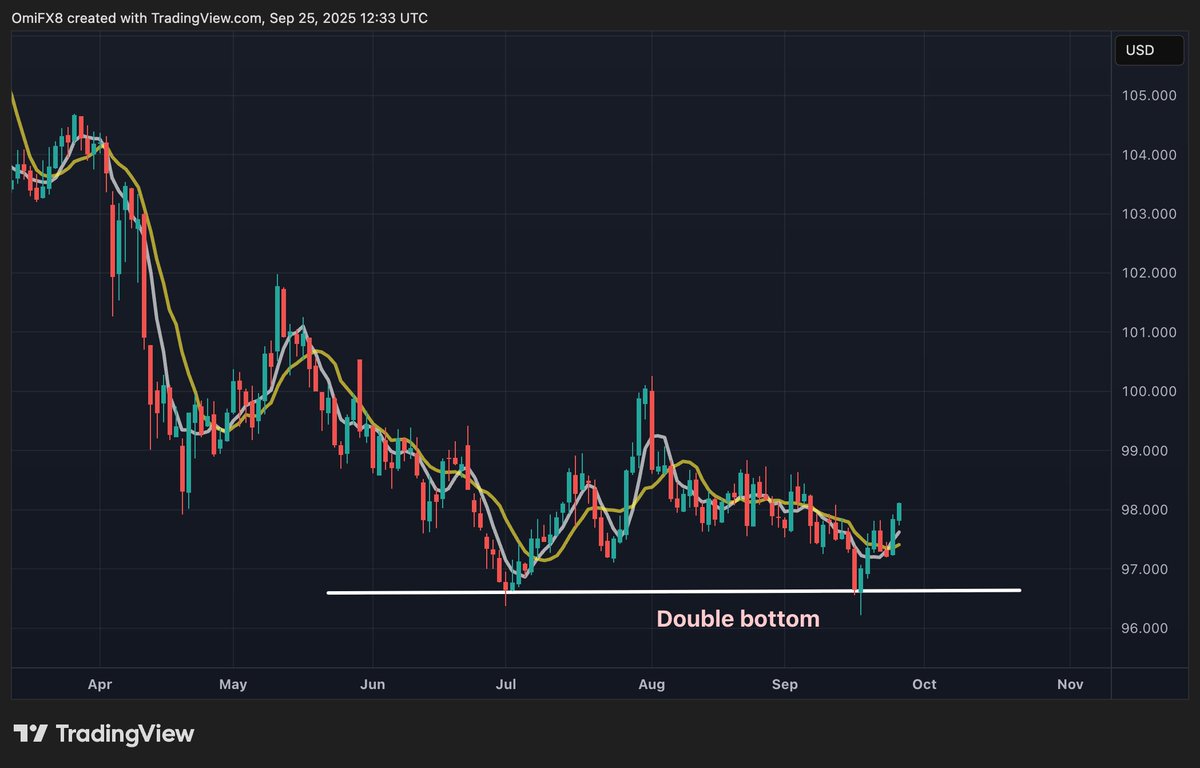This screenshot has height=768, width=1200.
Task: Click the May label on time axis
Action: [232, 685]
